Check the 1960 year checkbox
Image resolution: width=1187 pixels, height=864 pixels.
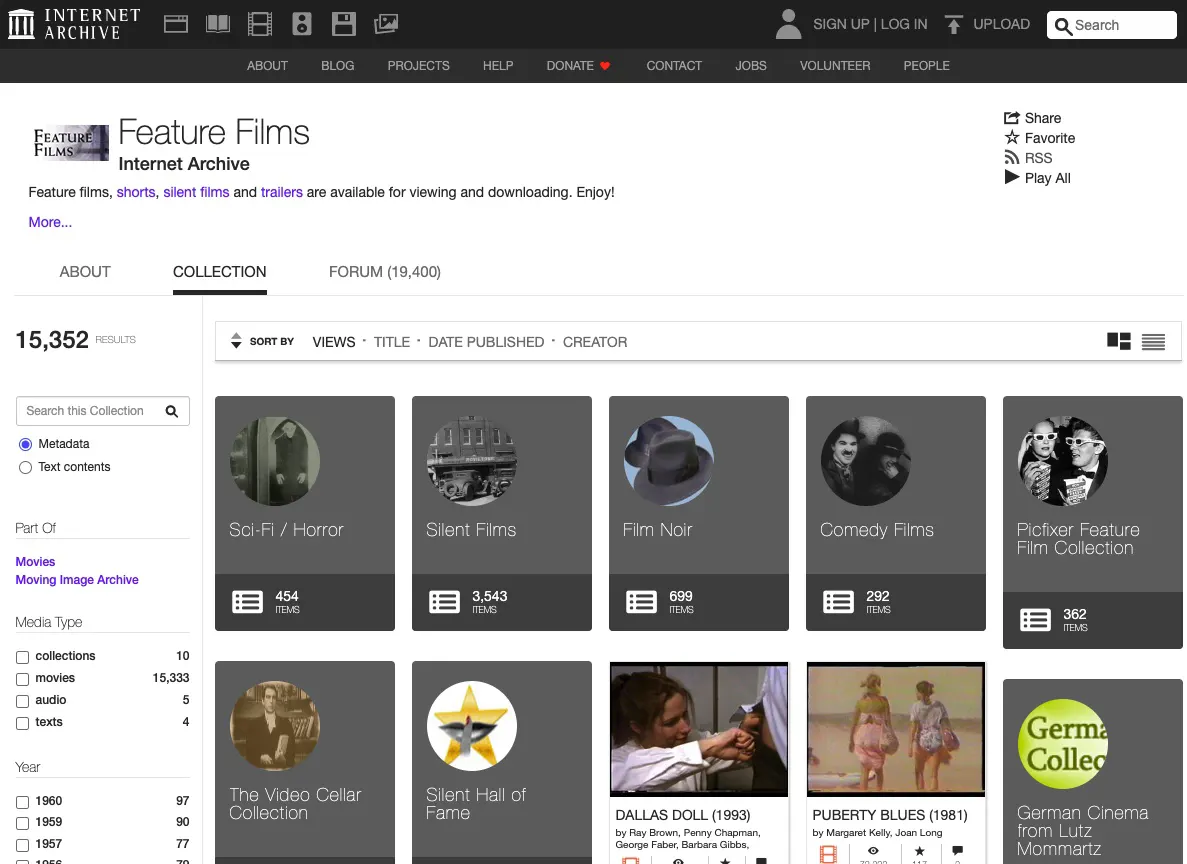23,802
